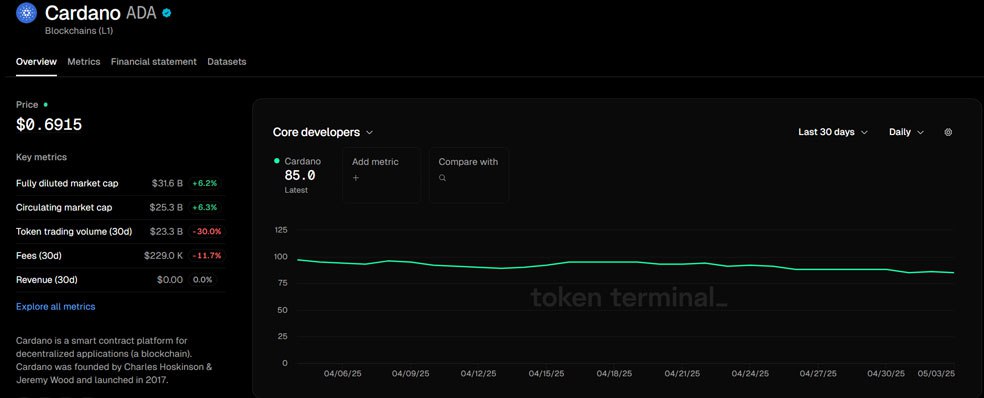Click the search icon under Compare with
Viewport: 984px width, 398px height.
tap(442, 178)
